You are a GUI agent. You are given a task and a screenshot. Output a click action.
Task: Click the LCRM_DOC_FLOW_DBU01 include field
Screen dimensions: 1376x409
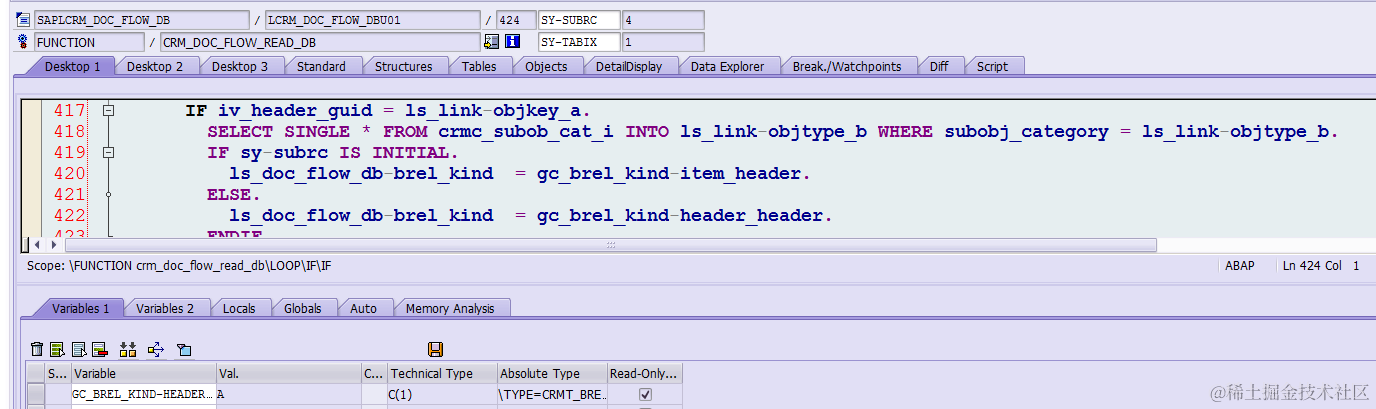(372, 20)
